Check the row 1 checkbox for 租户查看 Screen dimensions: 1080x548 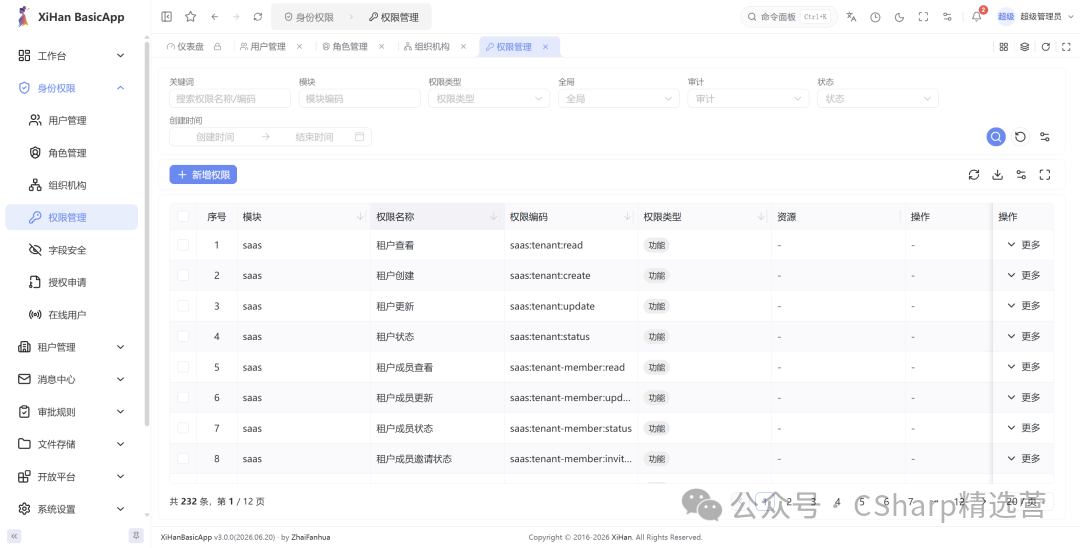tap(183, 245)
